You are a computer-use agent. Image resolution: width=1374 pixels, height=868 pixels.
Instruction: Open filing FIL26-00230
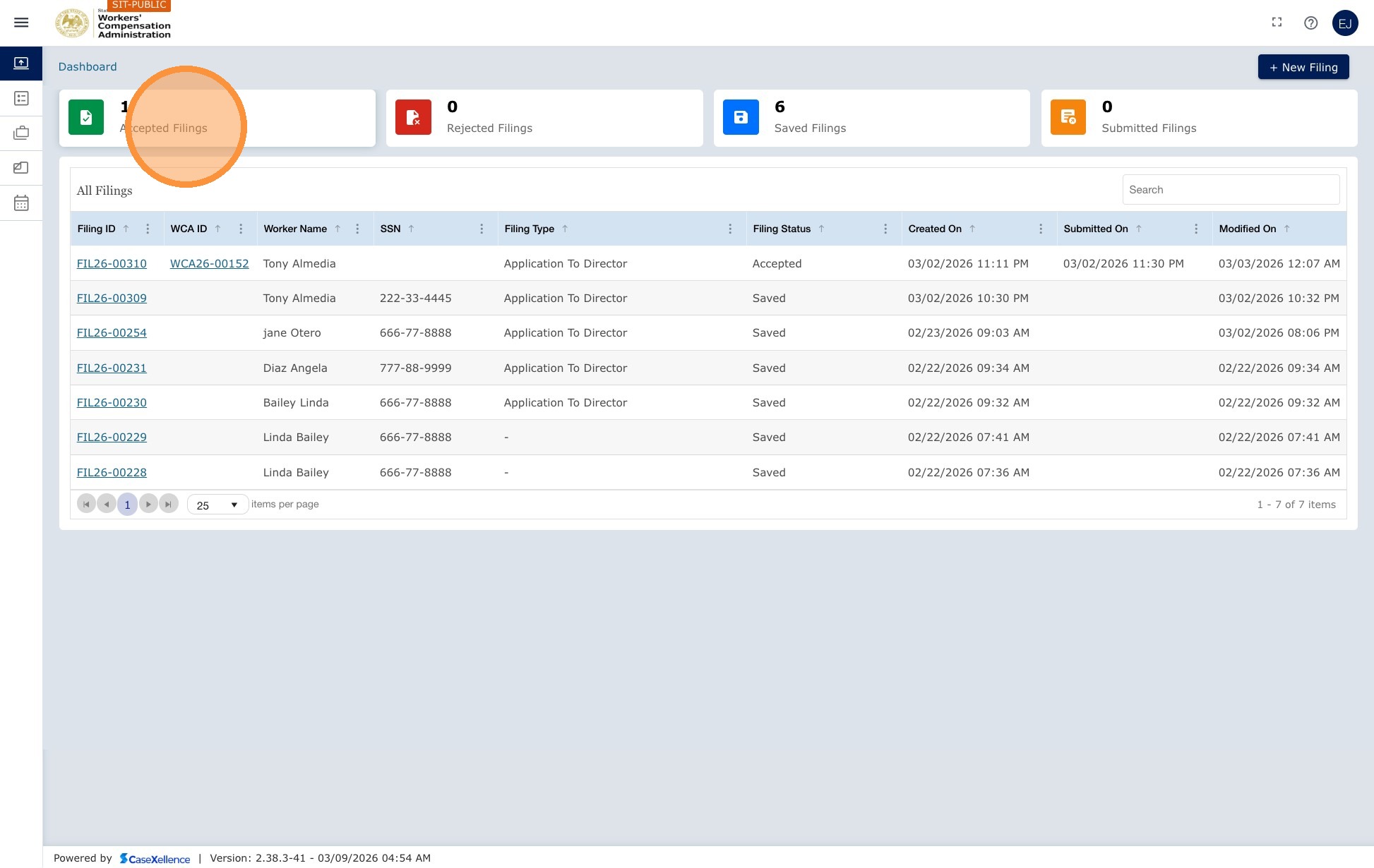112,403
